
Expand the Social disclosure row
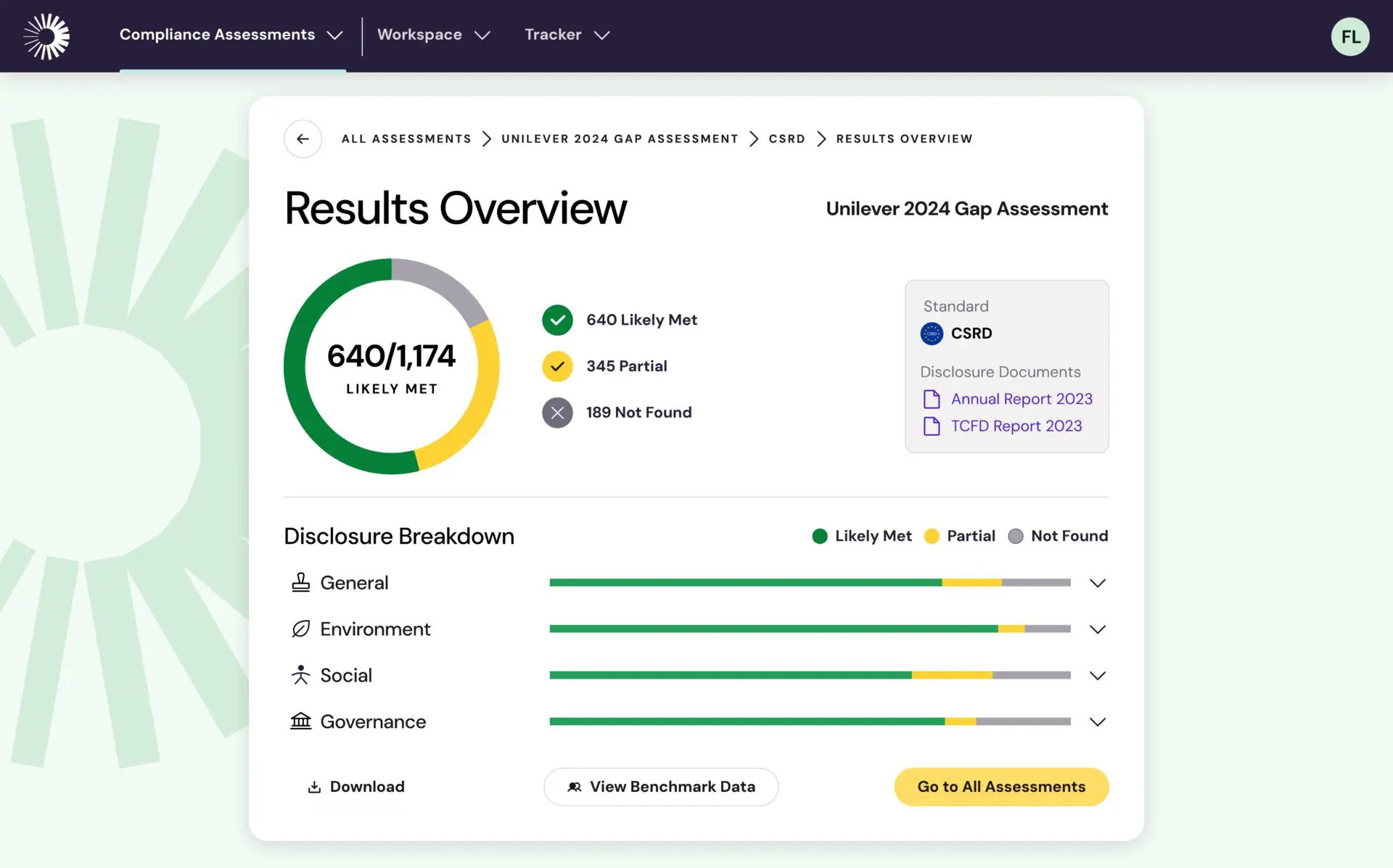(x=1097, y=675)
